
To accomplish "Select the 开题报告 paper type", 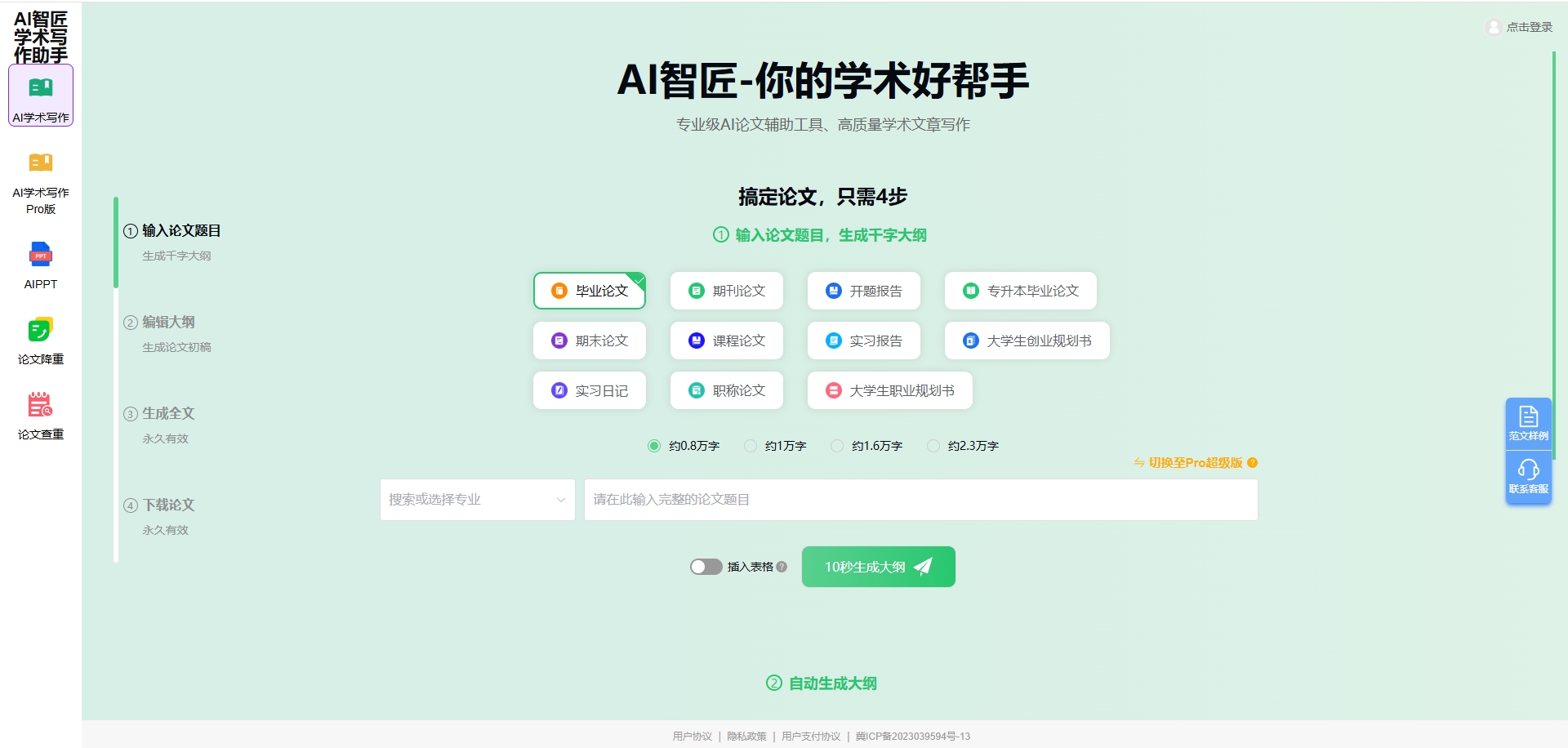I will pos(864,291).
